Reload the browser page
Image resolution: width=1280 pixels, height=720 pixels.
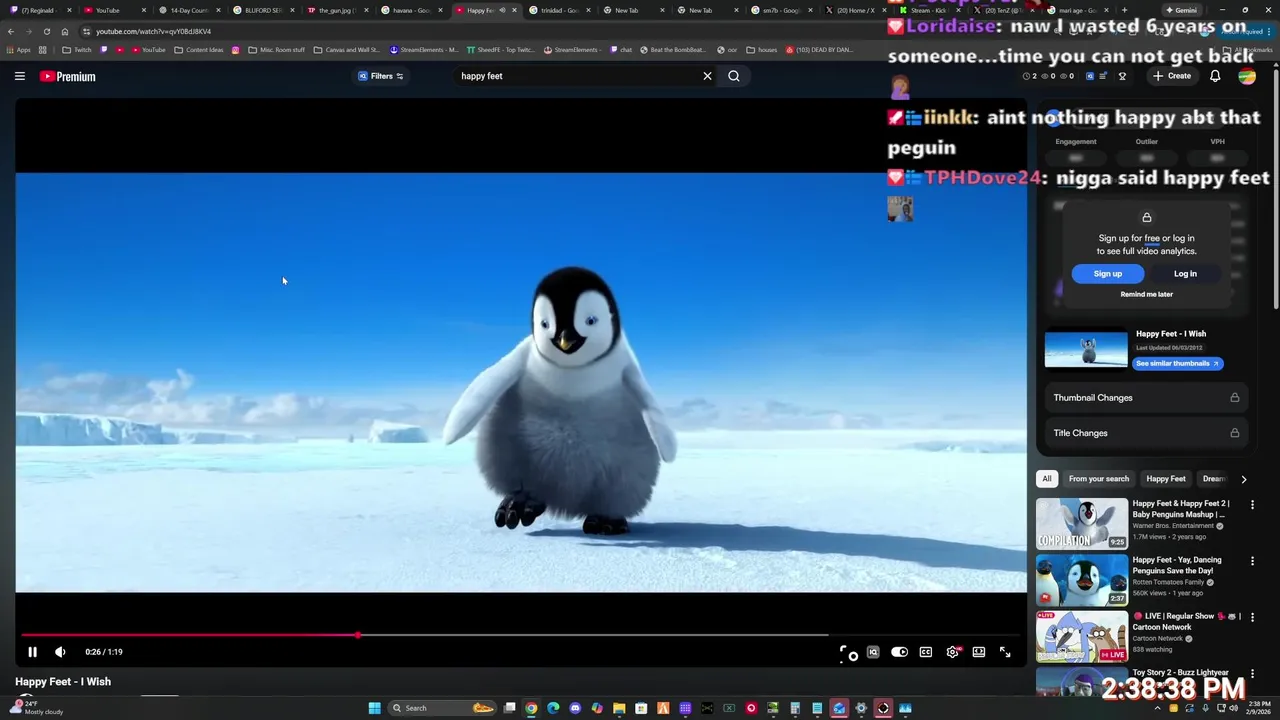[46, 31]
